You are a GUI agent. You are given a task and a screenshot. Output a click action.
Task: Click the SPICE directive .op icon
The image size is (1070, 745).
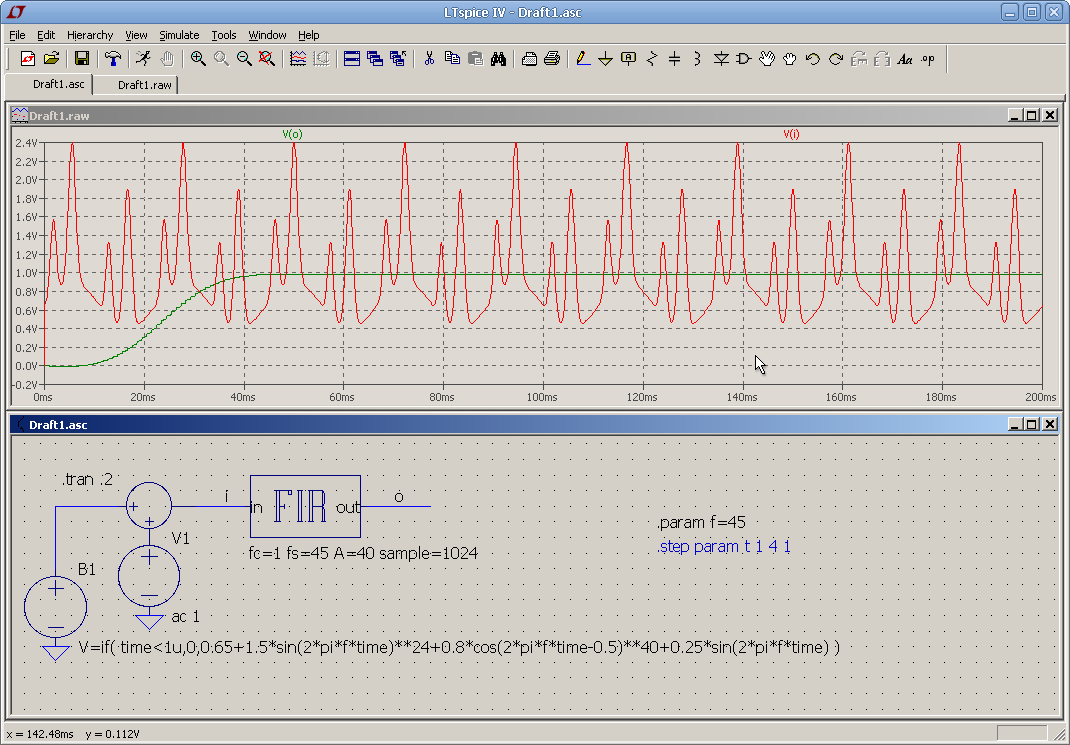coord(929,59)
